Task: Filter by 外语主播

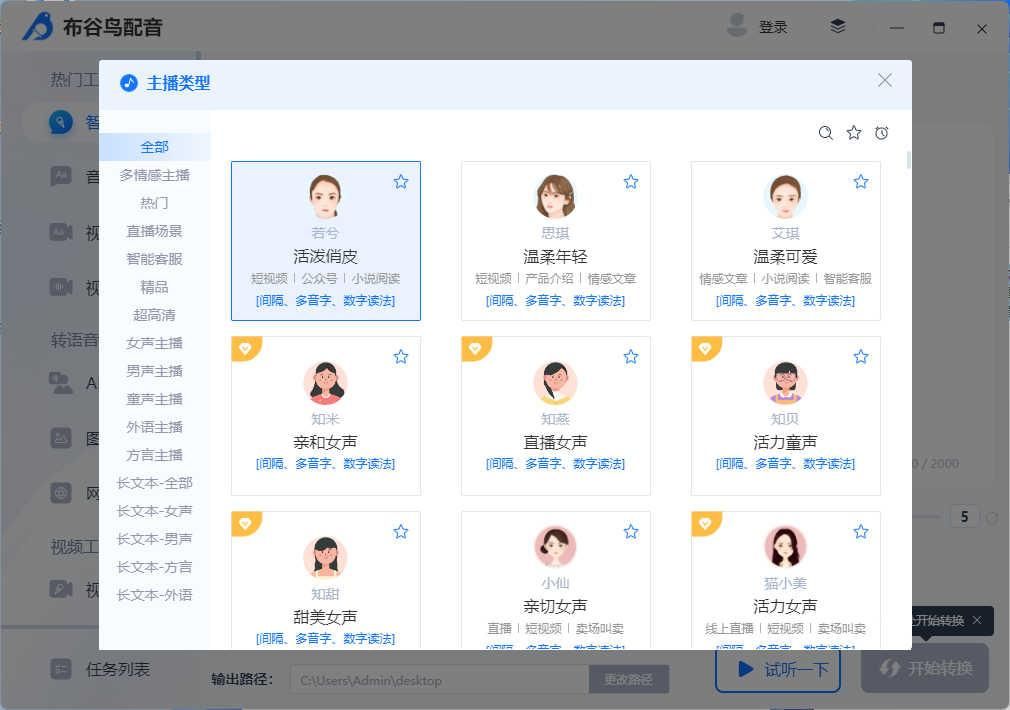Action: [155, 427]
